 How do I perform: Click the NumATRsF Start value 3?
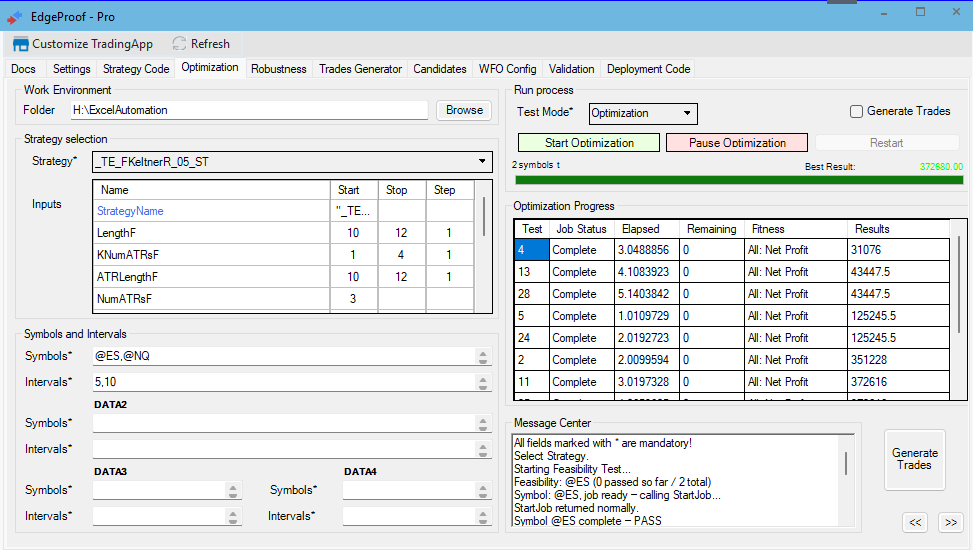pos(353,299)
